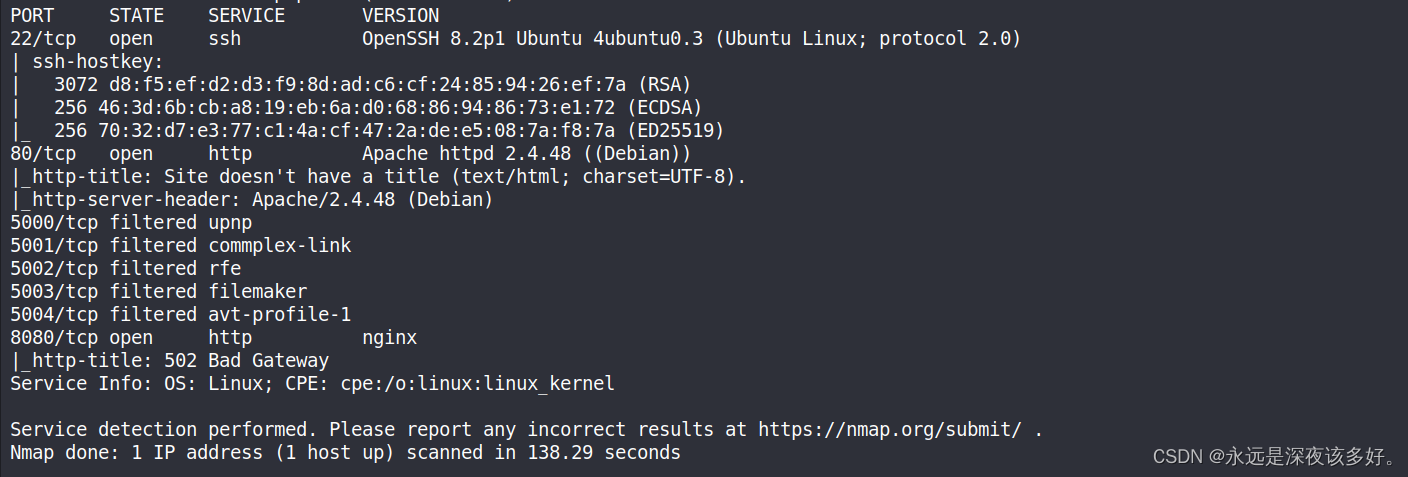Click the Nmap done summary line
This screenshot has width=1408, height=477.
coord(345,452)
